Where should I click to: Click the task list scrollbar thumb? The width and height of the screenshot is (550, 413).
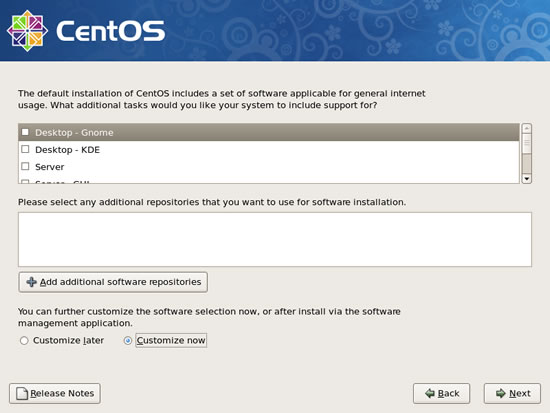click(526, 144)
